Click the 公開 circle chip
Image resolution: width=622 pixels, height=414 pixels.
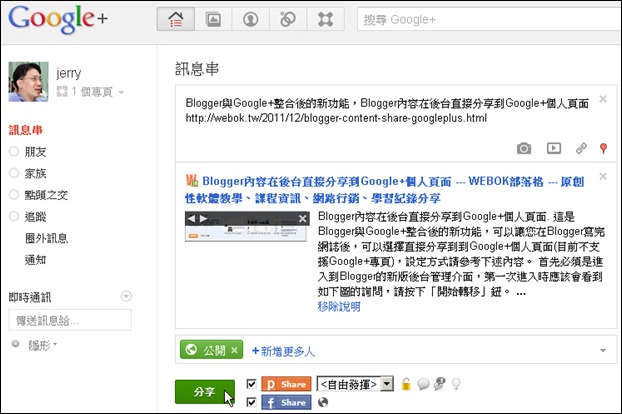click(x=211, y=350)
